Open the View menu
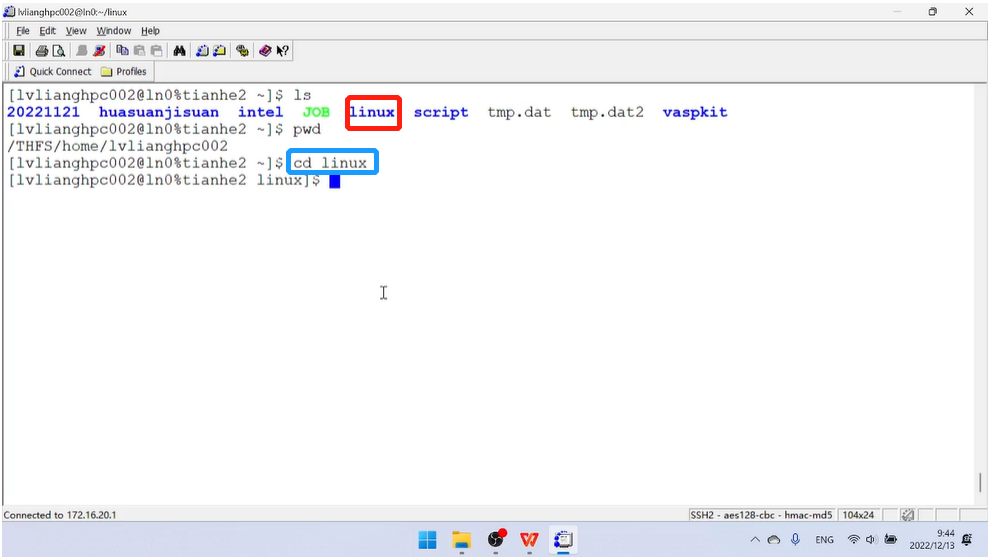990x557 pixels. (x=76, y=30)
